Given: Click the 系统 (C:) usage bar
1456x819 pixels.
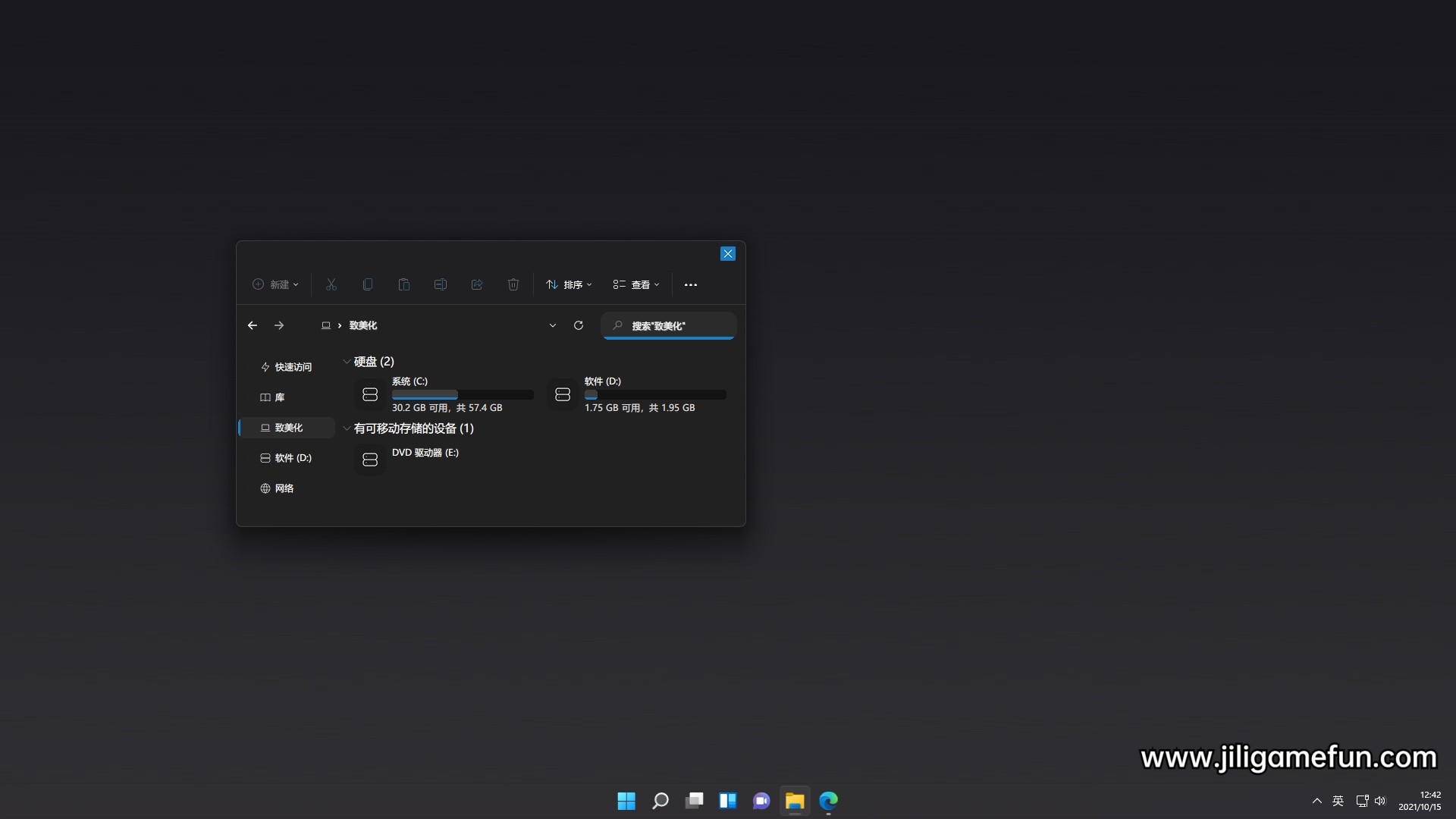Looking at the screenshot, I should coord(463,394).
